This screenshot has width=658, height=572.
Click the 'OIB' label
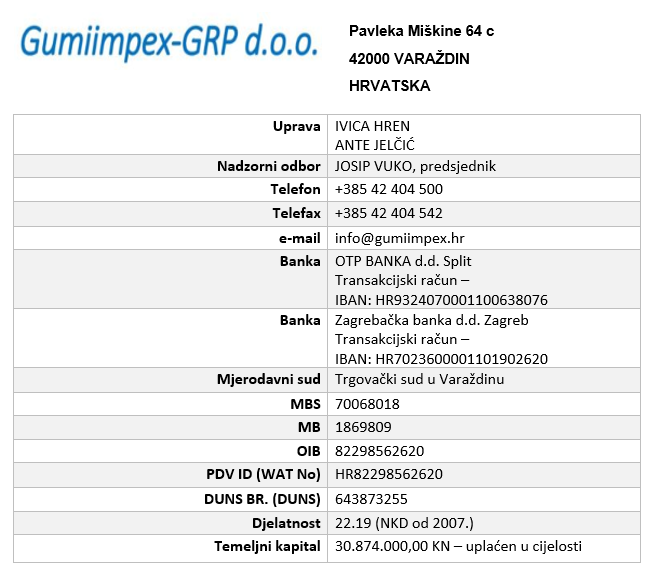pyautogui.click(x=308, y=451)
